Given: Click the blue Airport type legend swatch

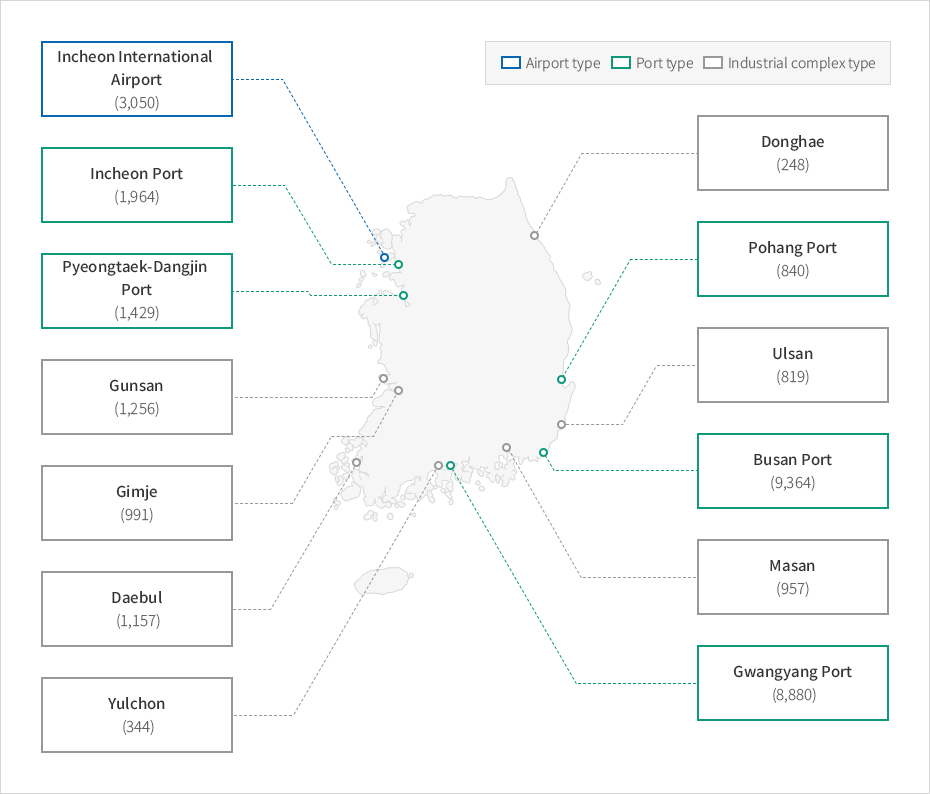Looking at the screenshot, I should tap(511, 63).
